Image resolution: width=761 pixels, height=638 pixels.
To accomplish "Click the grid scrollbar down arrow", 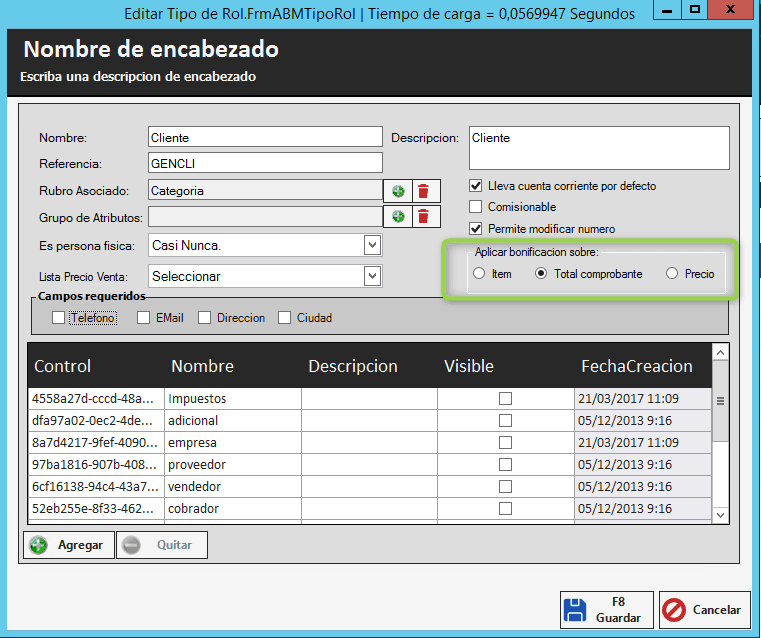I will pyautogui.click(x=719, y=514).
